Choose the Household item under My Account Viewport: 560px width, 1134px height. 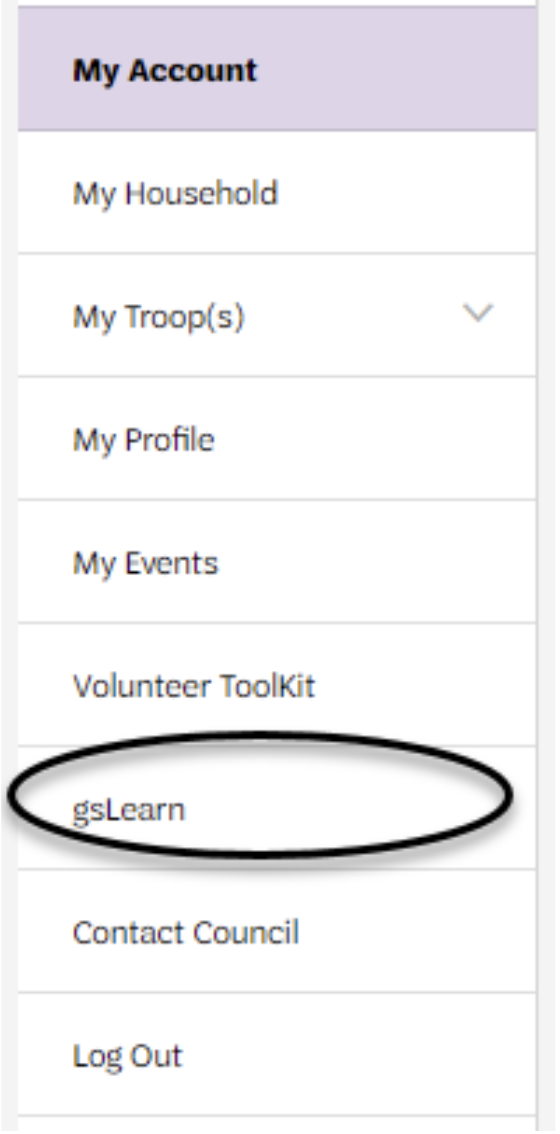[x=277, y=193]
